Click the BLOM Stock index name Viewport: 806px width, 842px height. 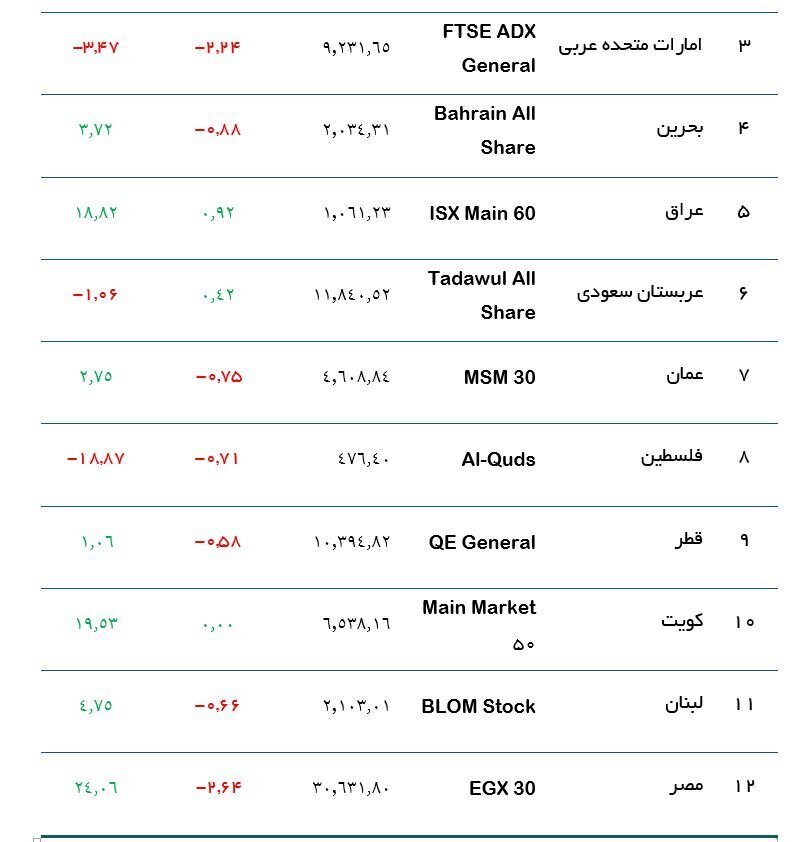pos(478,706)
